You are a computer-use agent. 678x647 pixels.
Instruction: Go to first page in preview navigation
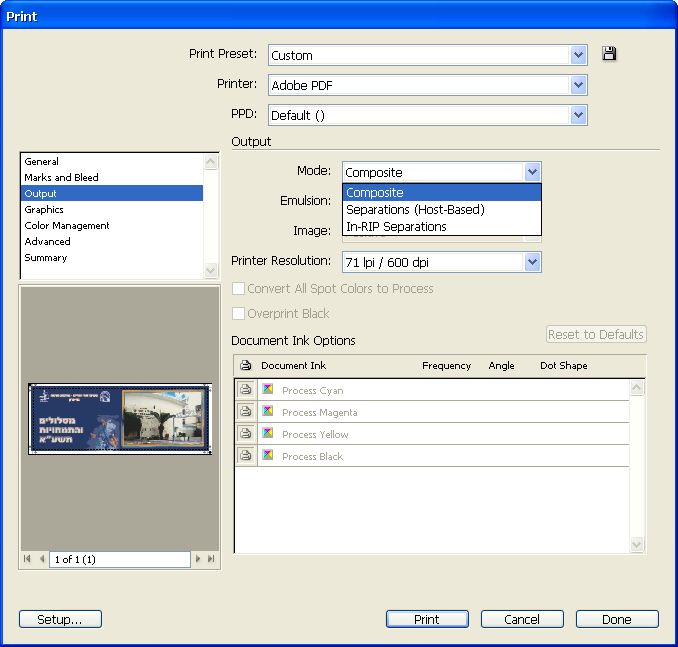(x=27, y=559)
